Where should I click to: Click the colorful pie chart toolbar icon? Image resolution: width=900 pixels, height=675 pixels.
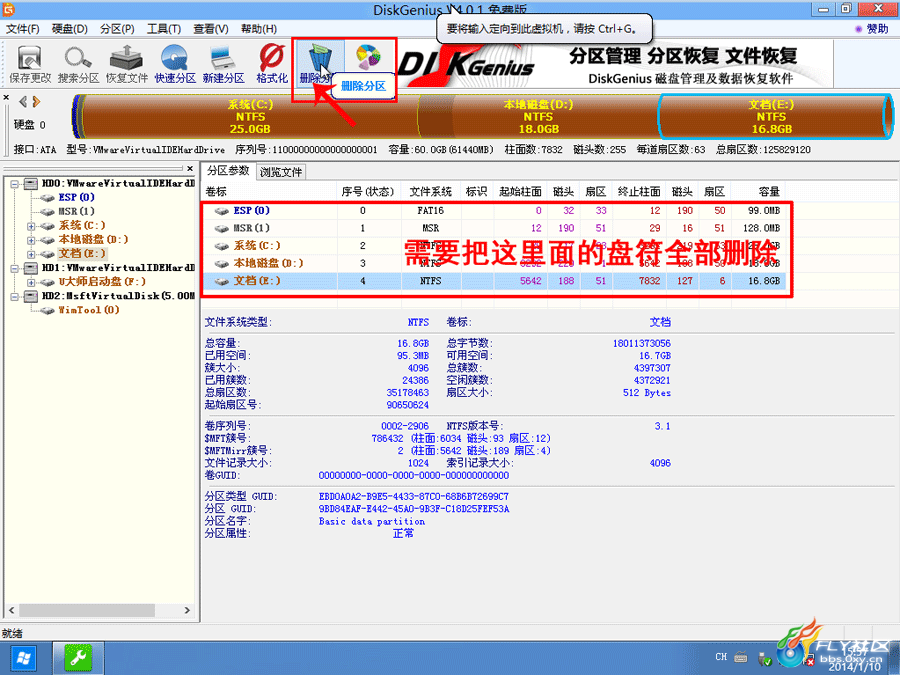(368, 57)
